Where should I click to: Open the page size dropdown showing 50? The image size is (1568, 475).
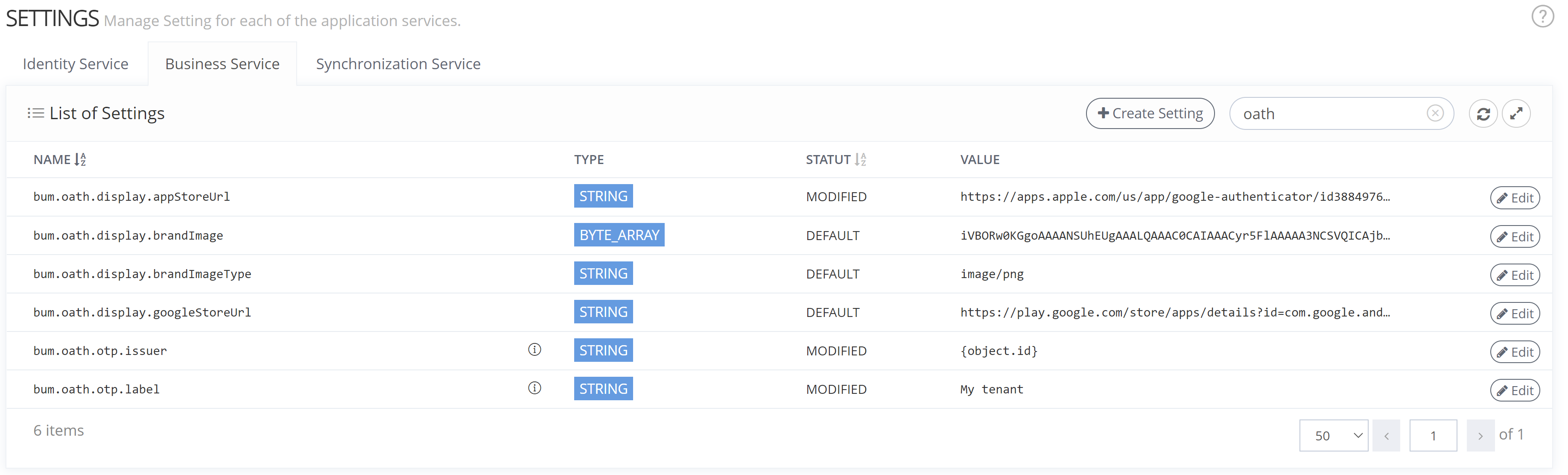1333,436
